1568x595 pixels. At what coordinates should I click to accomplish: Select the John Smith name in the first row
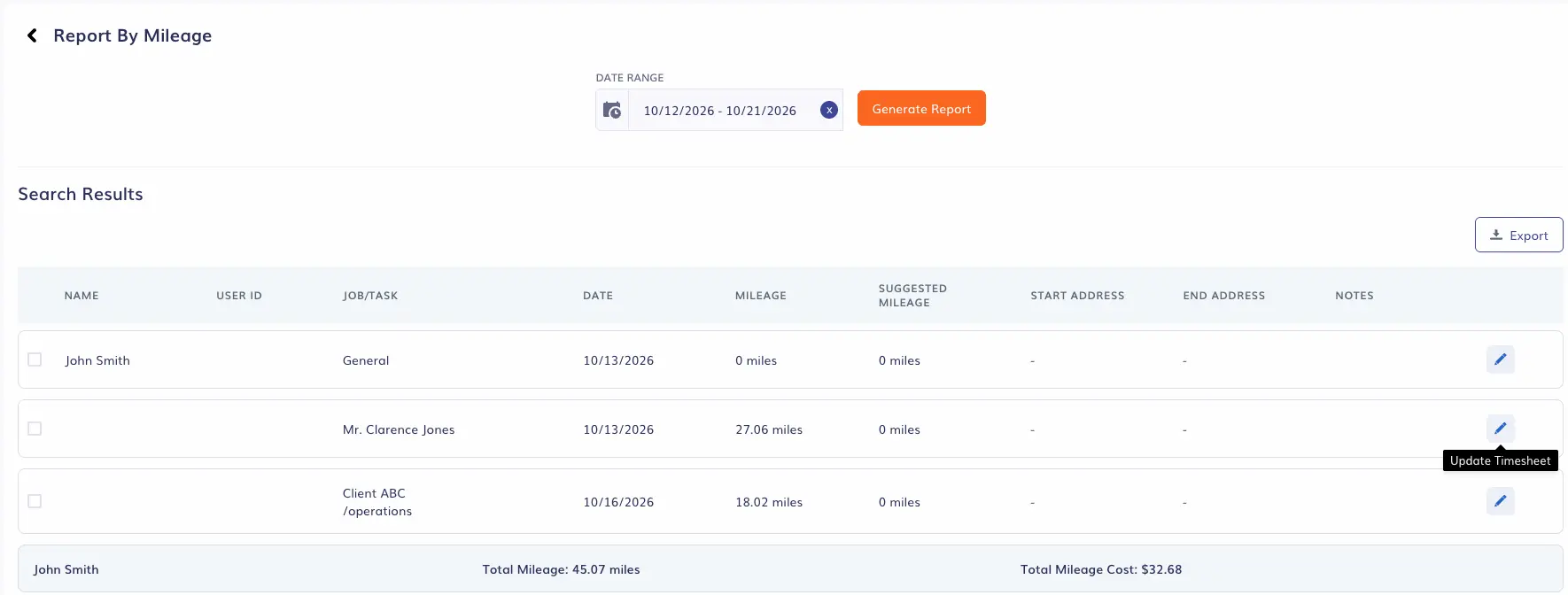pyautogui.click(x=97, y=360)
